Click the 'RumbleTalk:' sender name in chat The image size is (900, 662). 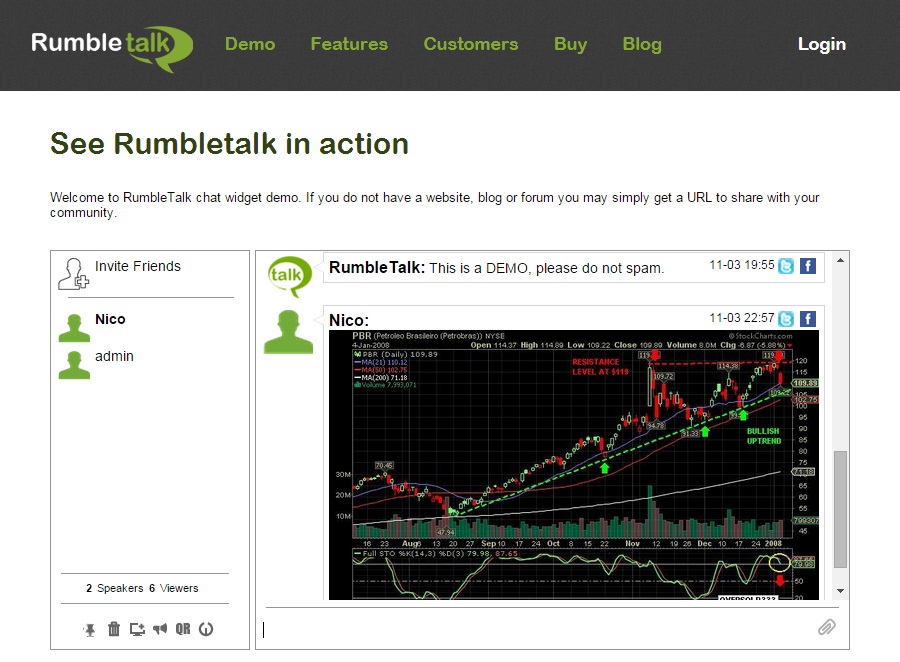[377, 268]
